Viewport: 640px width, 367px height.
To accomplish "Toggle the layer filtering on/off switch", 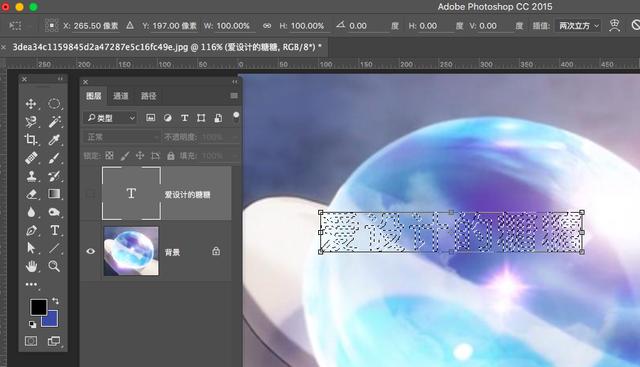I will [236, 117].
